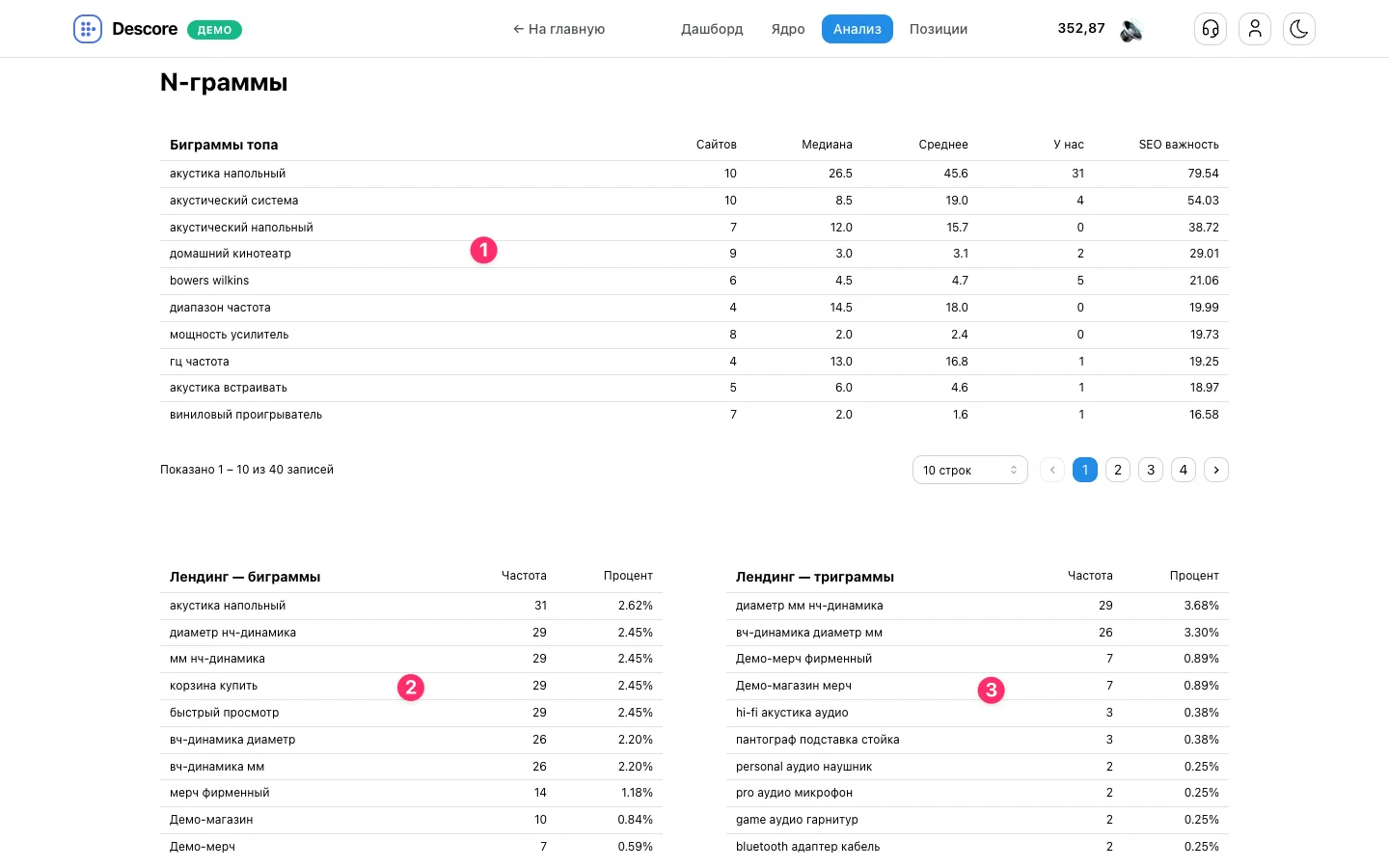1389x868 pixels.
Task: Click Показано 1 – 10 из 40 записей text
Action: 247,470
